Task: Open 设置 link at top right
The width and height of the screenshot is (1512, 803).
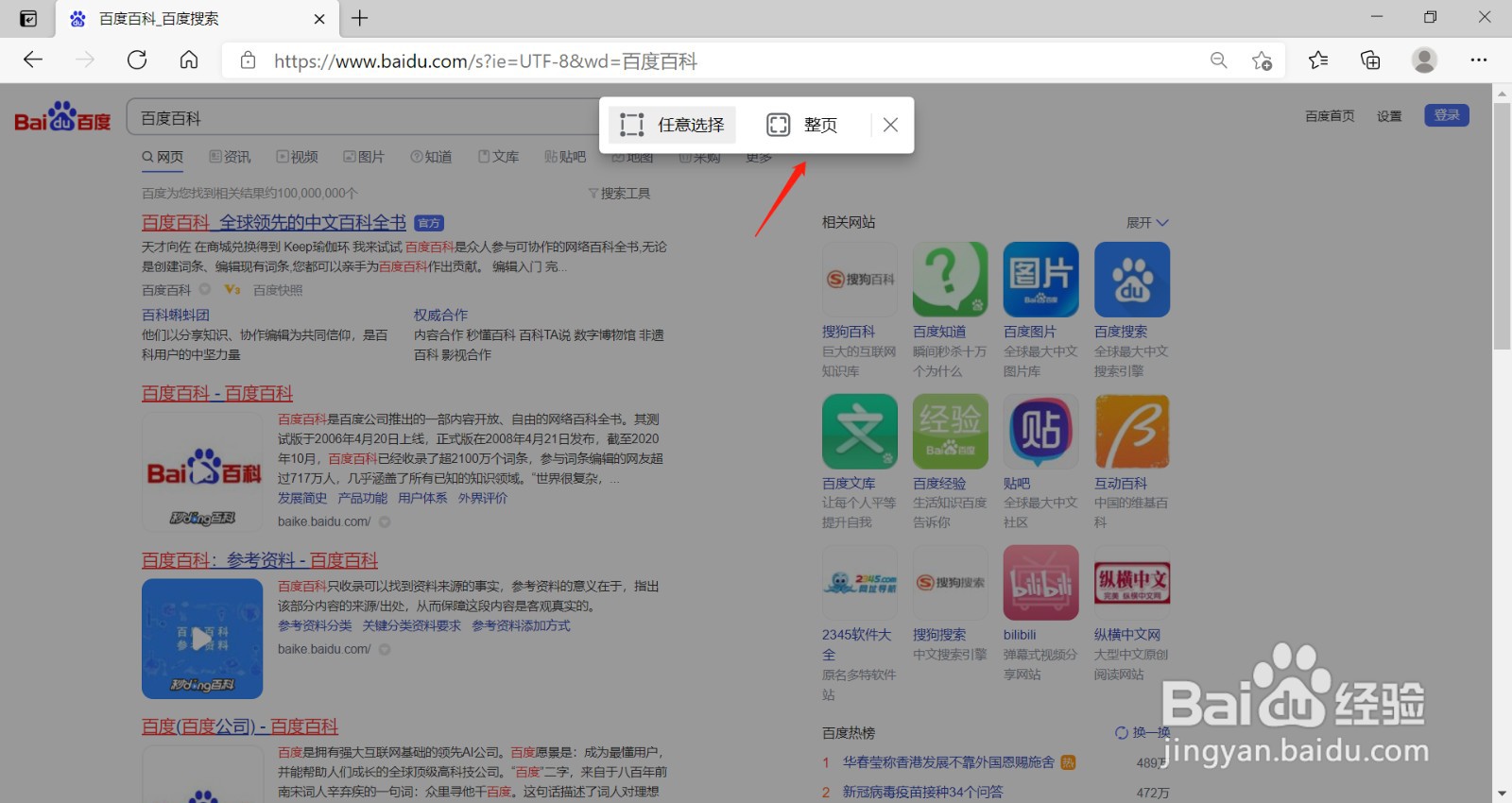Action: coord(1389,116)
